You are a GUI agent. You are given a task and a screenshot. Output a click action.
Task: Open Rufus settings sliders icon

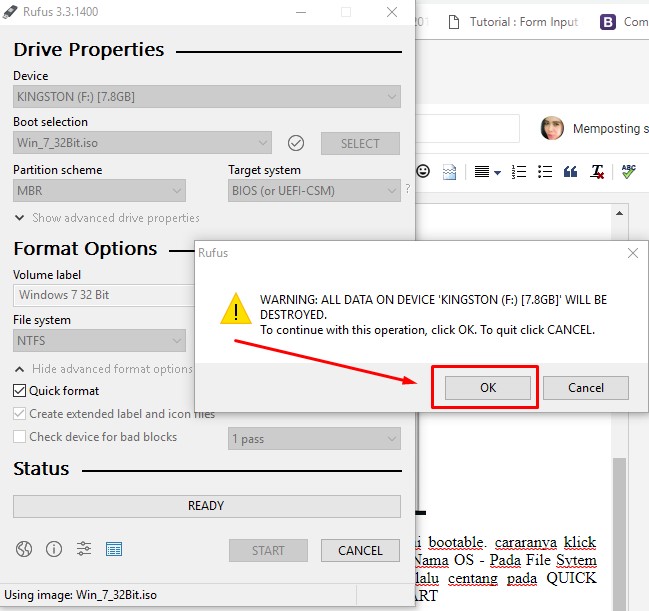pos(84,549)
